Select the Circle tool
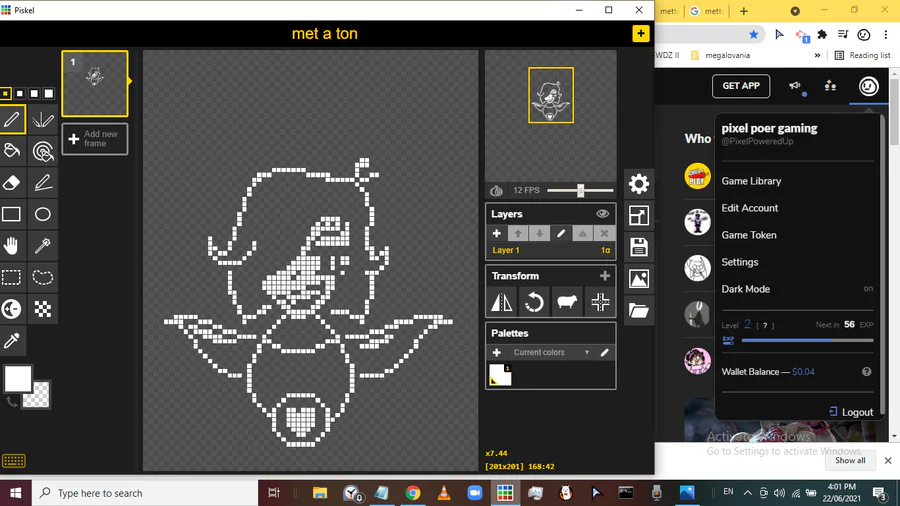This screenshot has height=506, width=900. click(43, 215)
